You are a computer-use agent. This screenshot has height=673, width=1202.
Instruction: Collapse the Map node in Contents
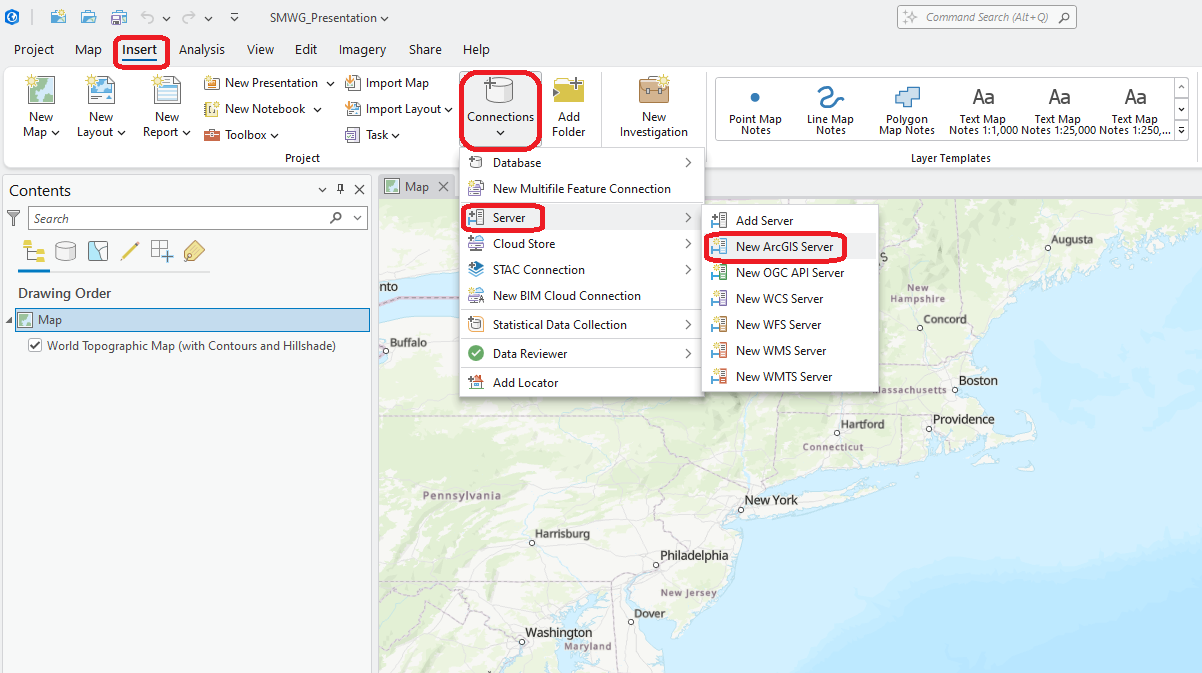pos(9,320)
